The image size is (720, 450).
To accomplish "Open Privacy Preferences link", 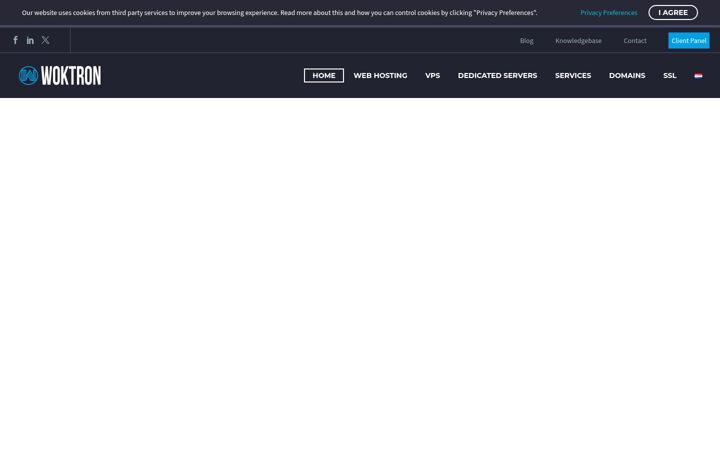I will coord(609,13).
